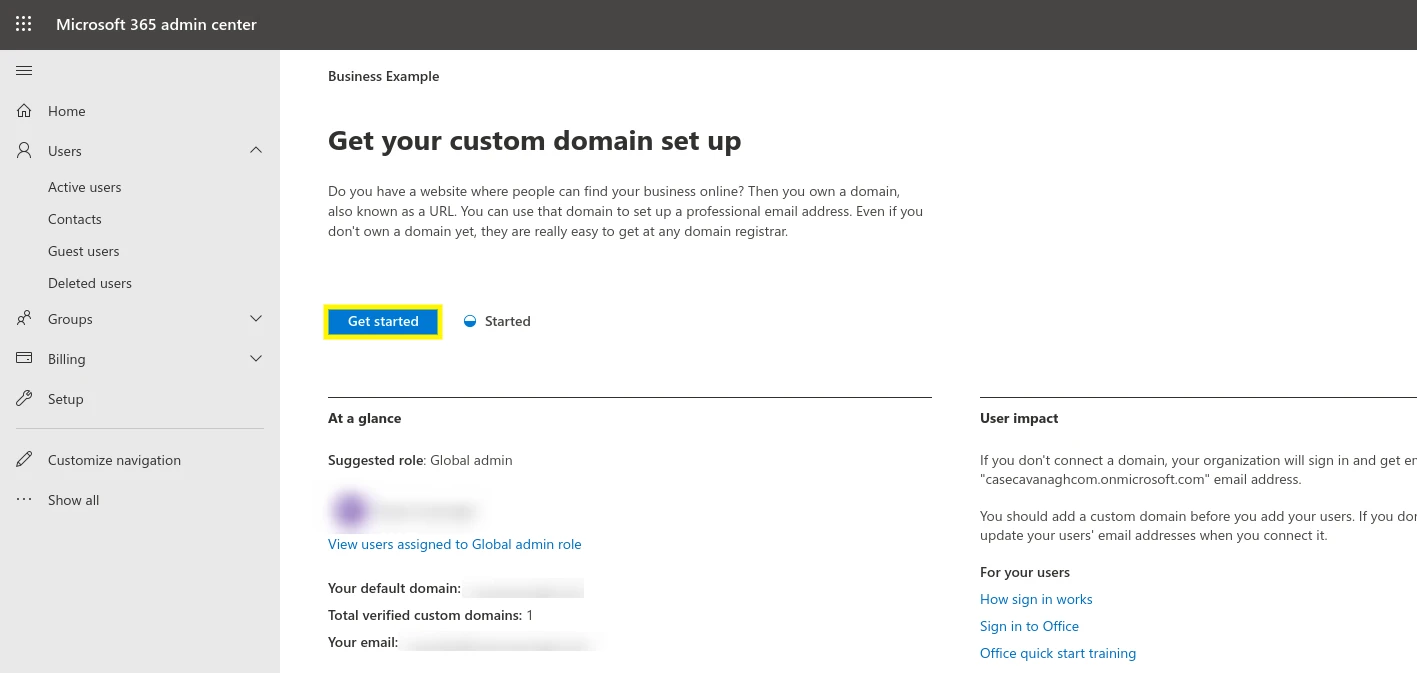Open the app launcher waffle icon
This screenshot has width=1417, height=673.
click(x=23, y=24)
